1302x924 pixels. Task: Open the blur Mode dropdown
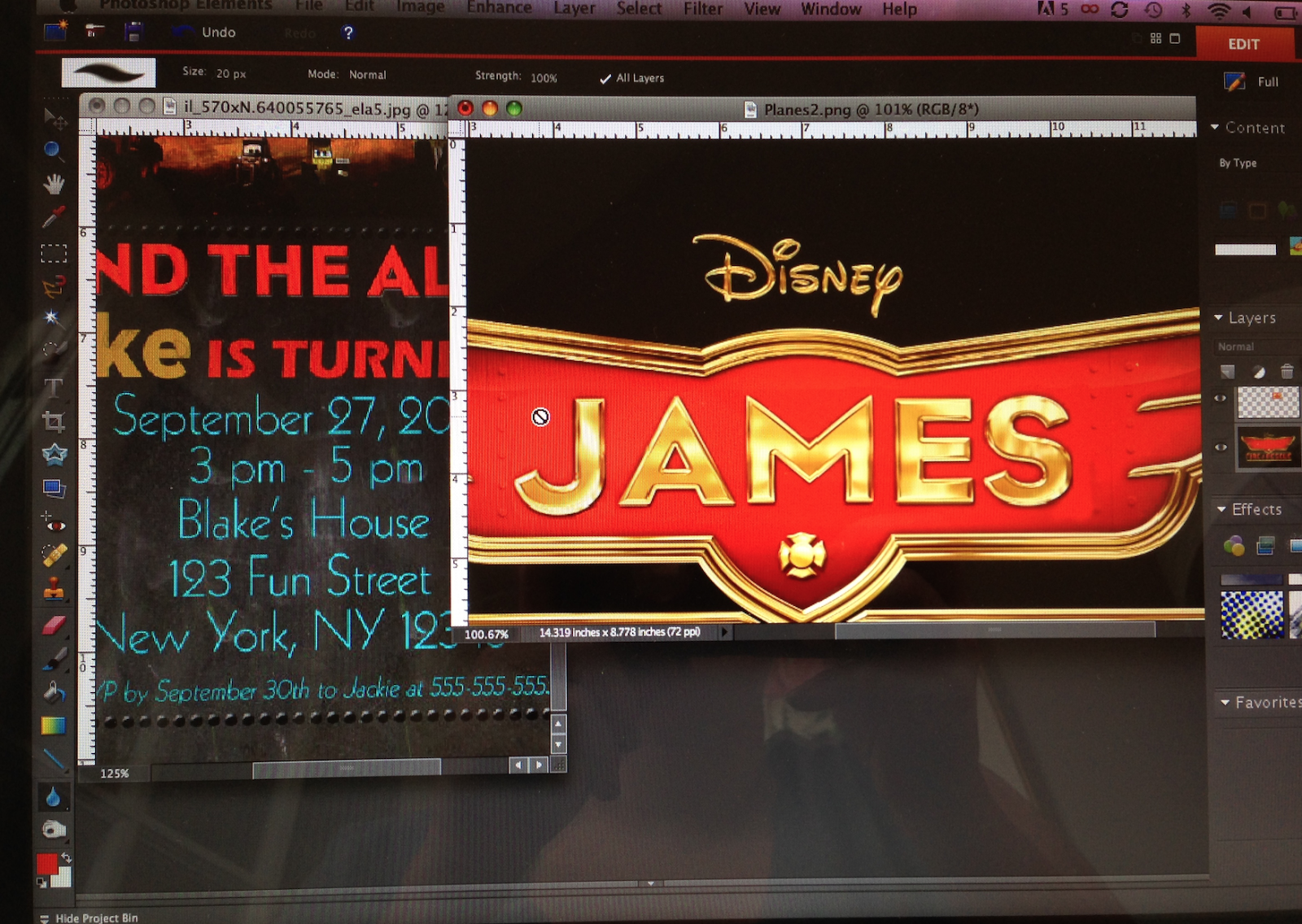tap(368, 75)
